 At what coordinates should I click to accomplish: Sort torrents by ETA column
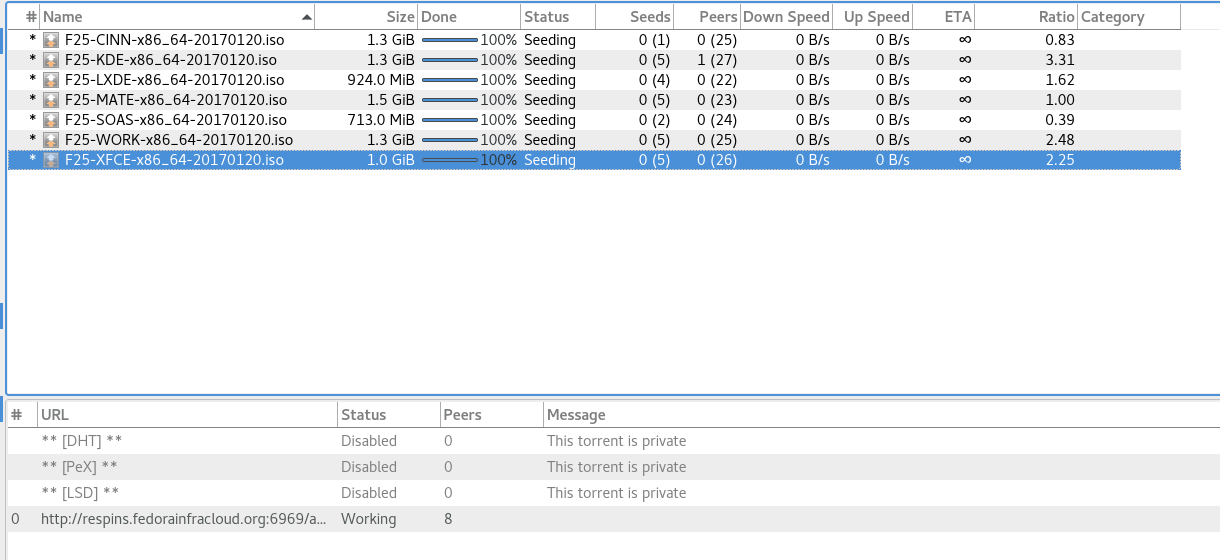point(944,17)
